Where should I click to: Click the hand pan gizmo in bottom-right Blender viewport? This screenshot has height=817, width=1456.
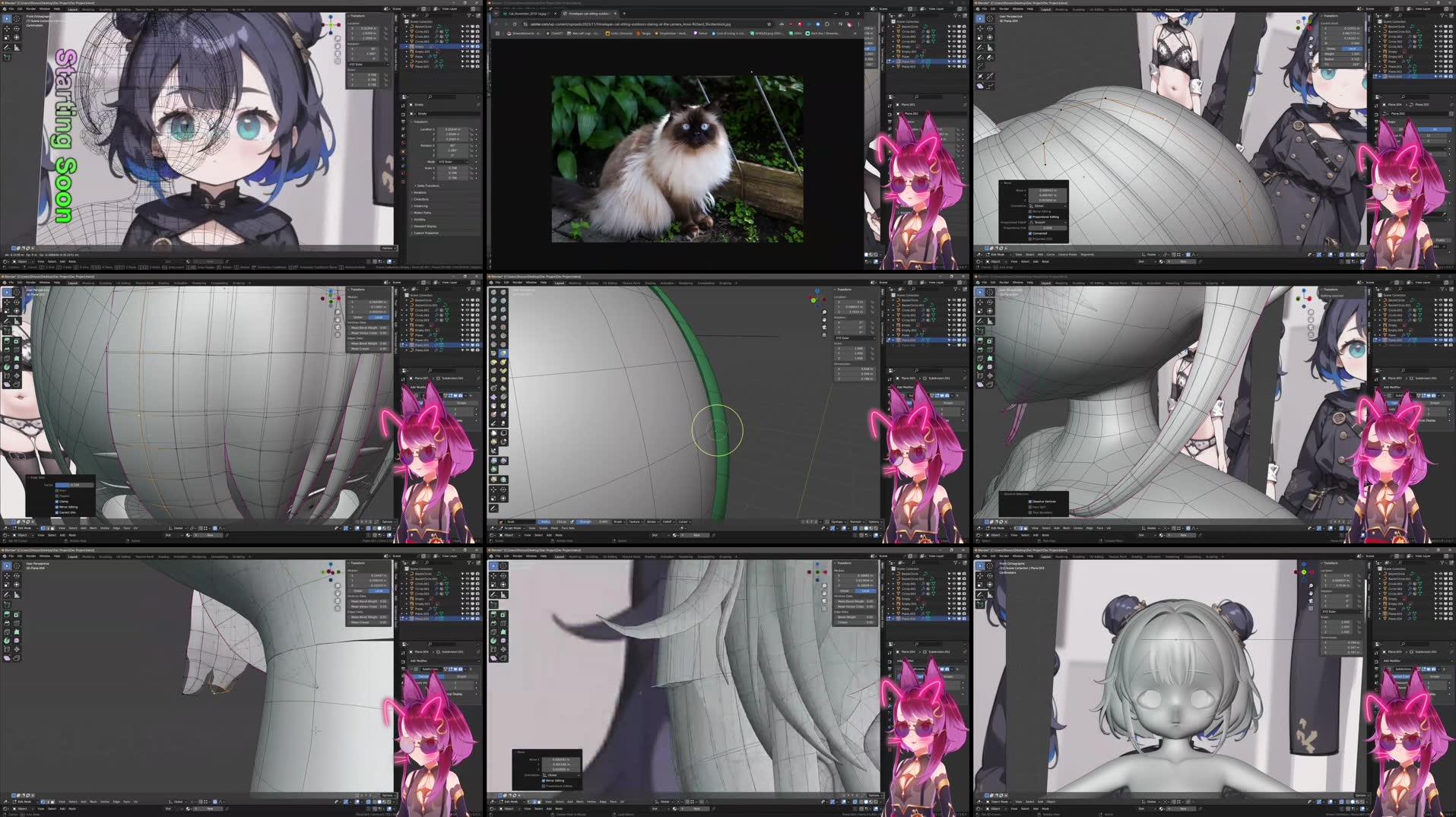coord(1311,594)
